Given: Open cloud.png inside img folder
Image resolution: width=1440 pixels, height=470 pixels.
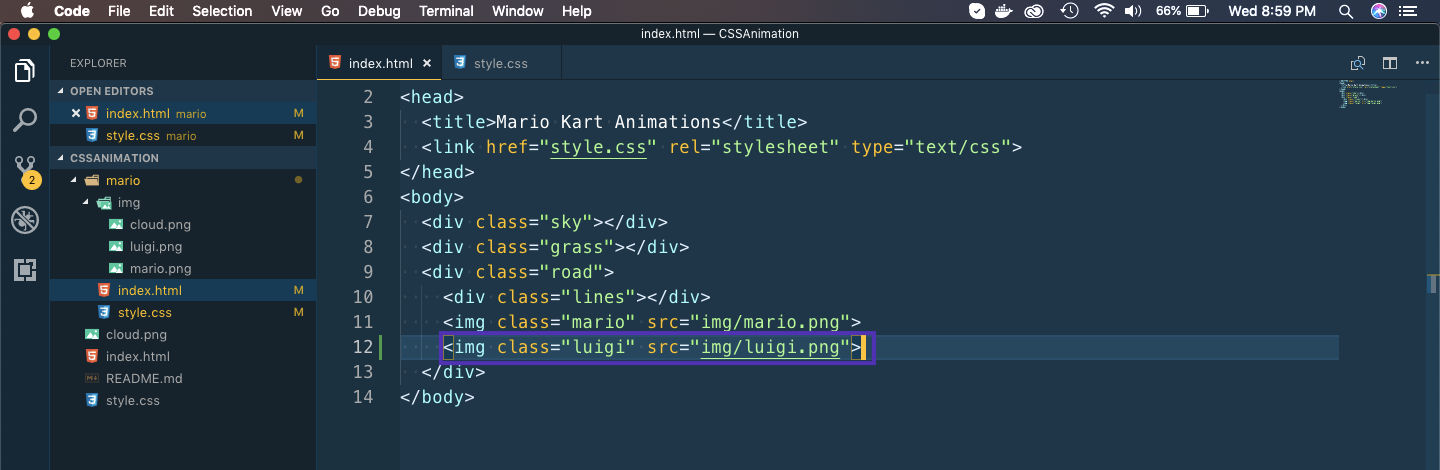Looking at the screenshot, I should point(183,224).
